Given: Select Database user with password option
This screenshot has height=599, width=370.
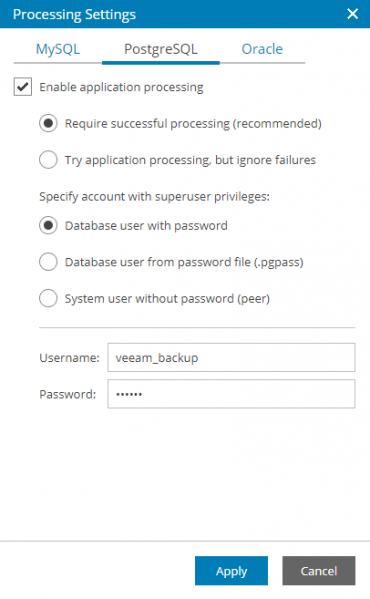Looking at the screenshot, I should [48, 225].
